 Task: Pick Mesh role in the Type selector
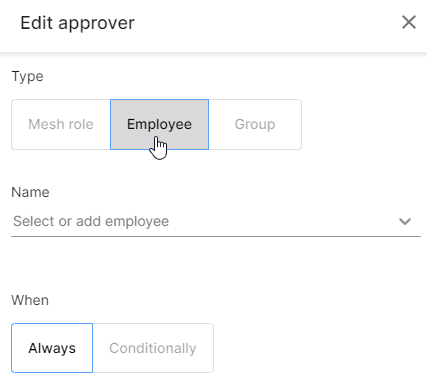[61, 124]
